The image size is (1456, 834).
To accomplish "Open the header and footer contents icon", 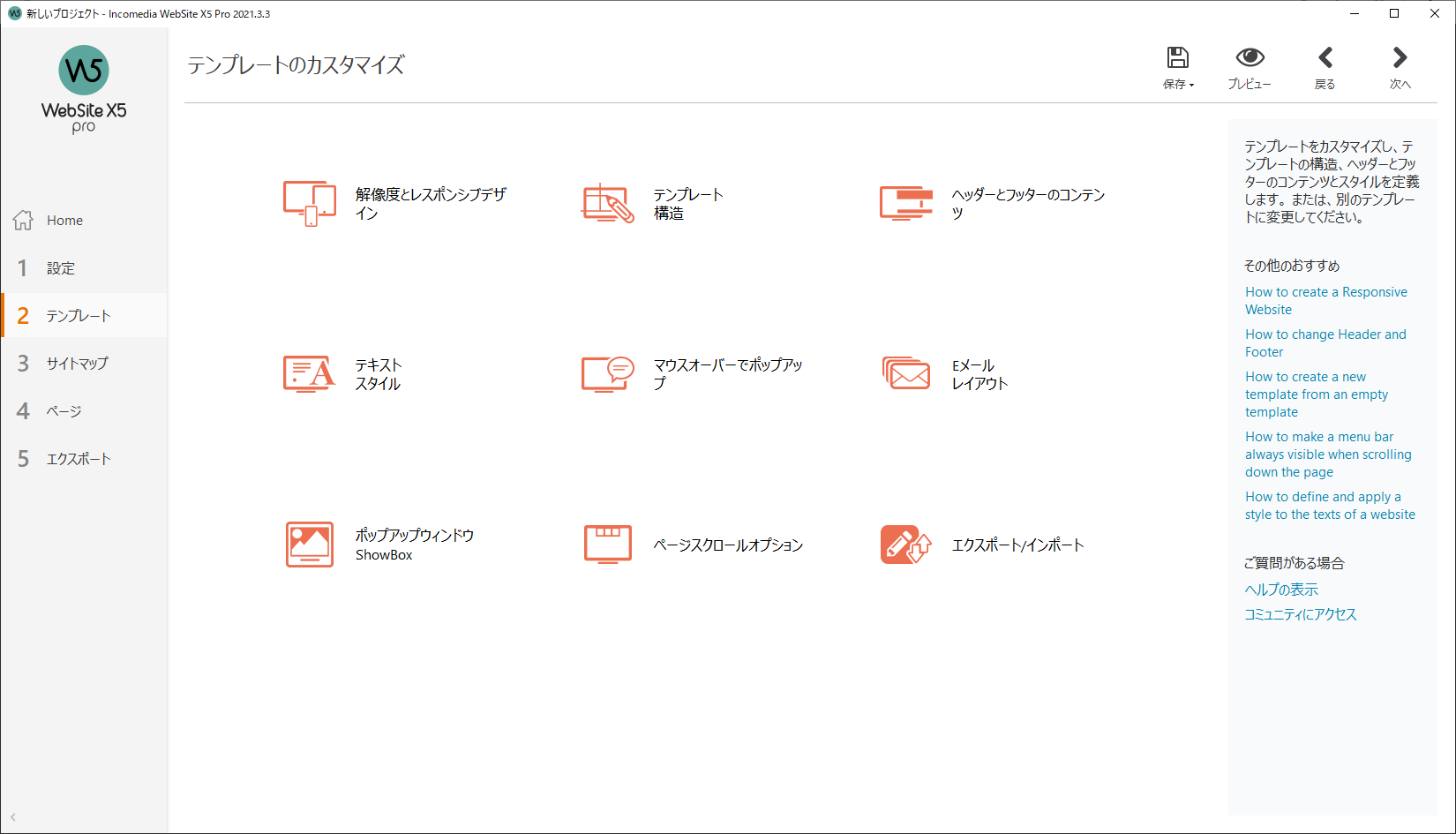I will pyautogui.click(x=906, y=203).
